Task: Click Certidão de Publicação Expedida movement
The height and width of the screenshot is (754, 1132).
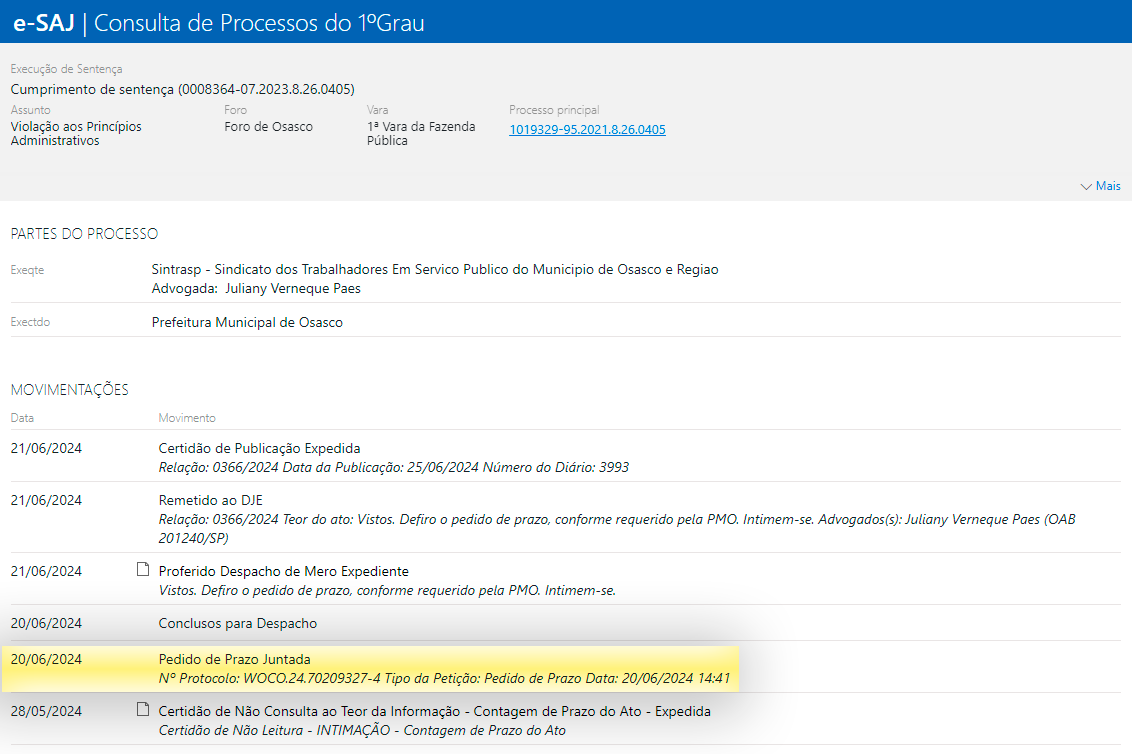Action: (x=259, y=448)
